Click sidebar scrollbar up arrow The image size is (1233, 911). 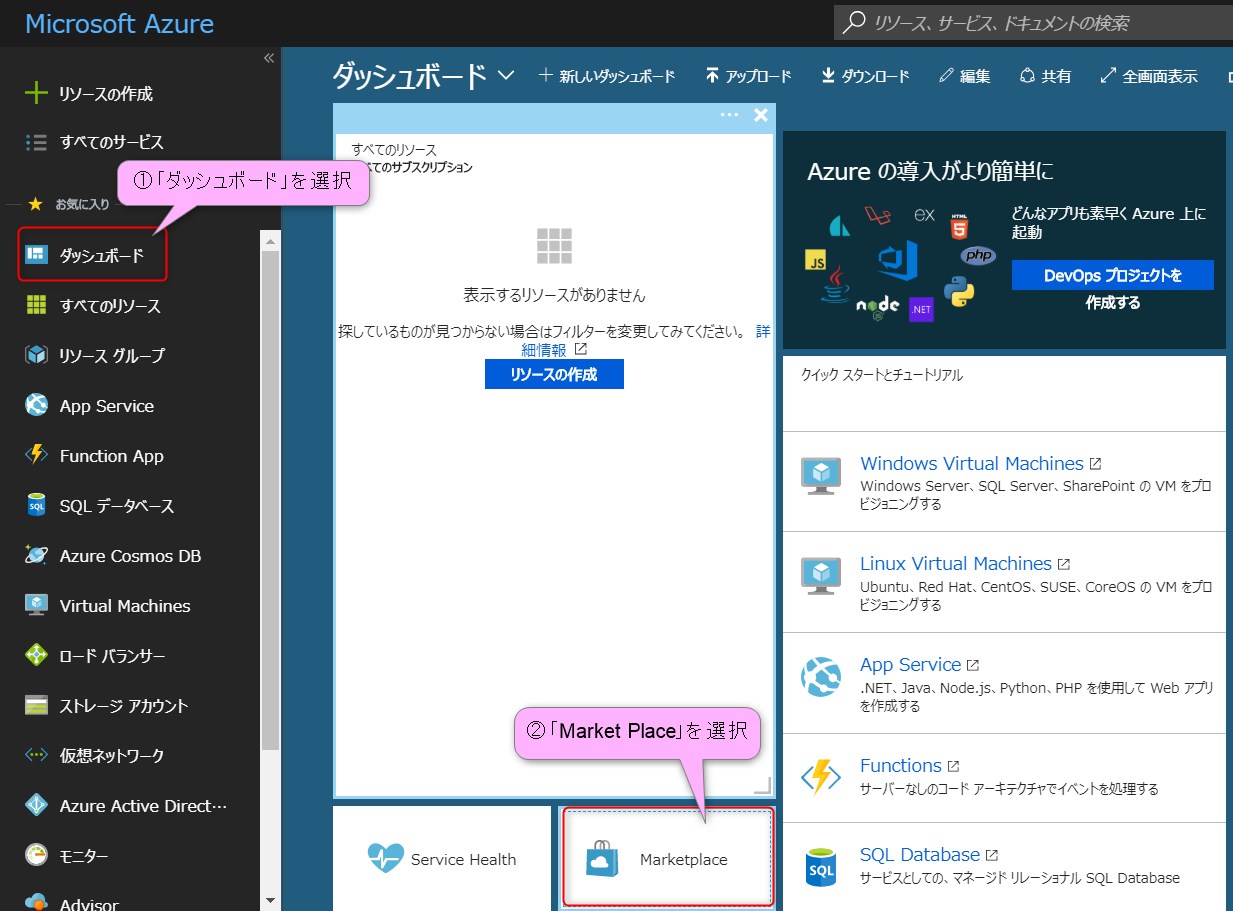[270, 240]
